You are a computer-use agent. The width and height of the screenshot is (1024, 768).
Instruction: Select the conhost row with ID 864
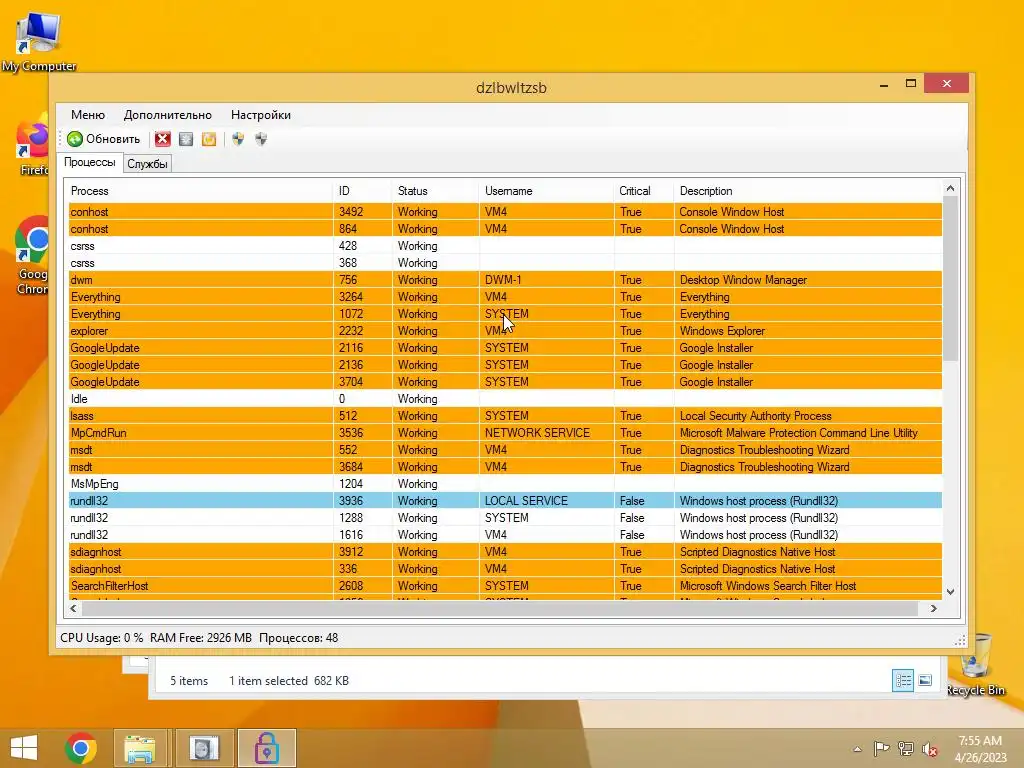click(x=505, y=229)
